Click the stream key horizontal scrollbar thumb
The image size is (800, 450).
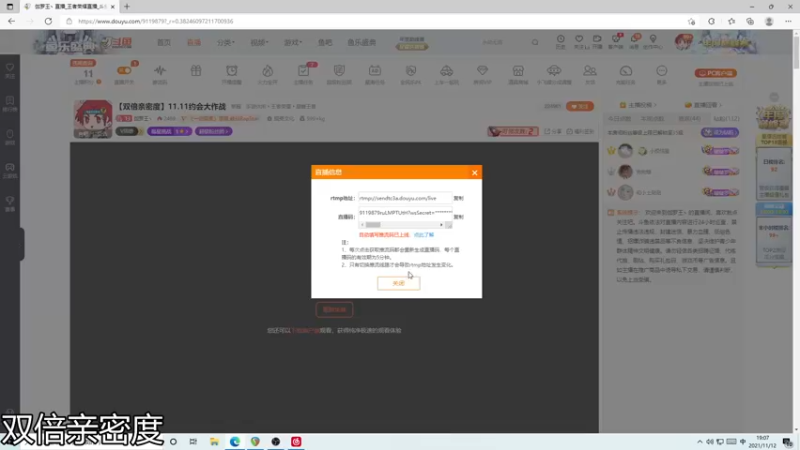click(373, 225)
